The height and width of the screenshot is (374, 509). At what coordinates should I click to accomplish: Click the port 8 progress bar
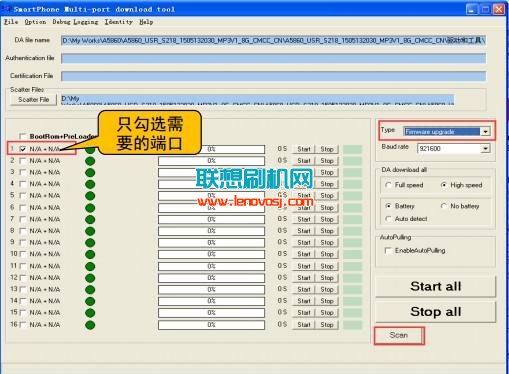tap(211, 231)
